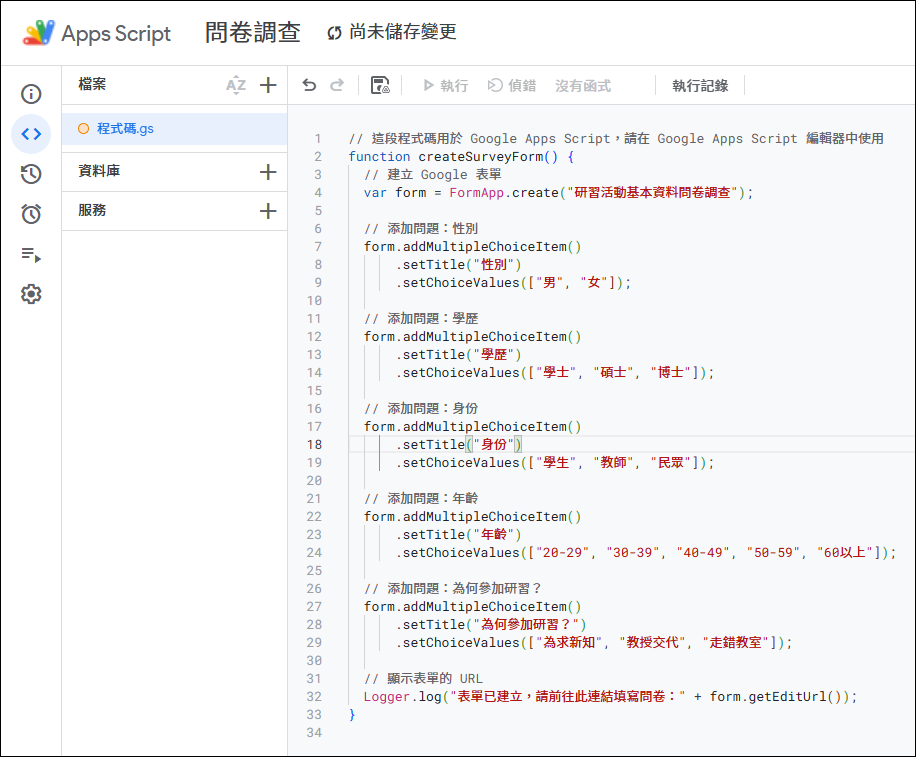Open 執行記錄 execution log
916x757 pixels.
(x=700, y=86)
